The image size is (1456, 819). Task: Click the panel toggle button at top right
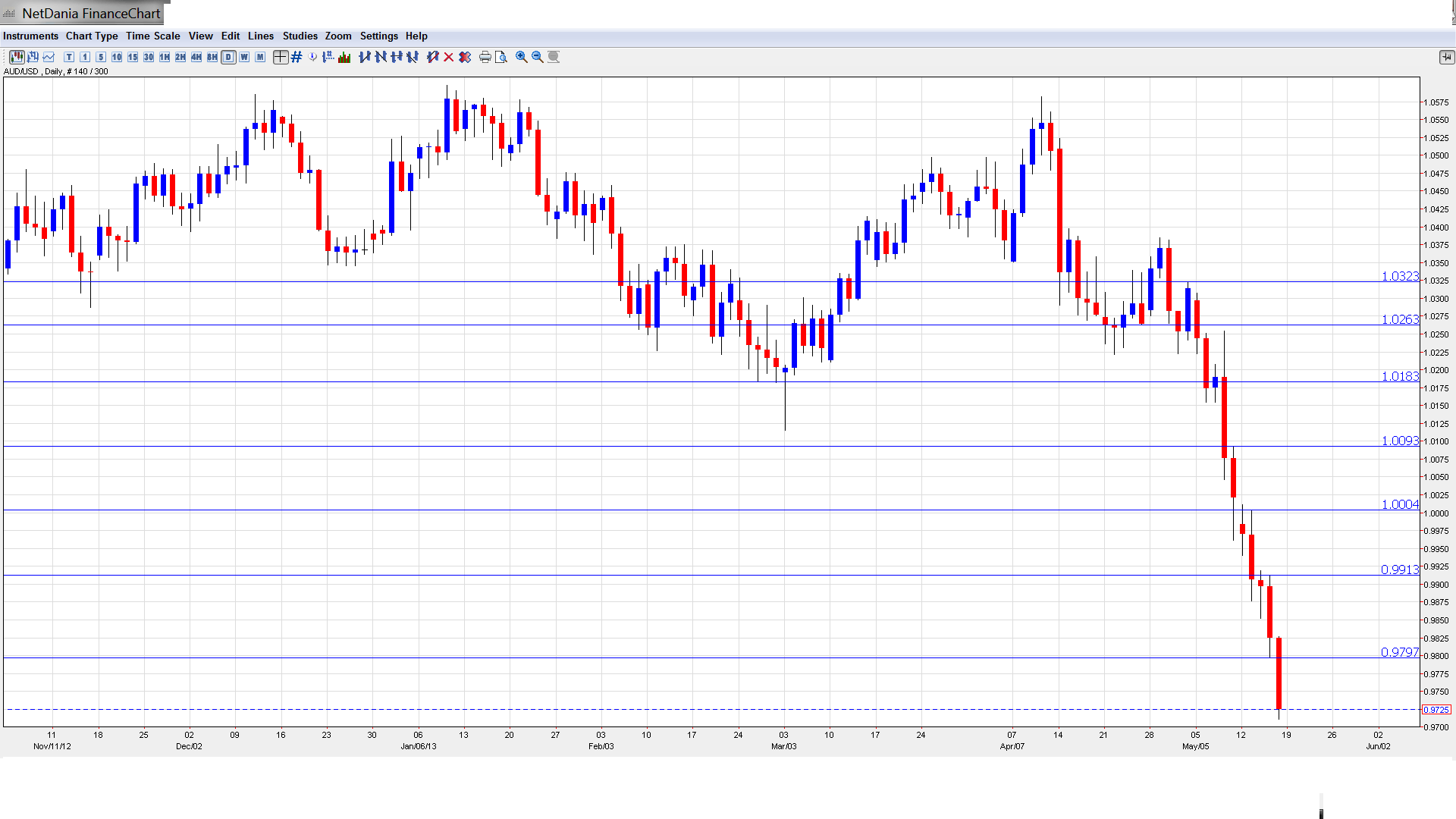(x=1446, y=57)
